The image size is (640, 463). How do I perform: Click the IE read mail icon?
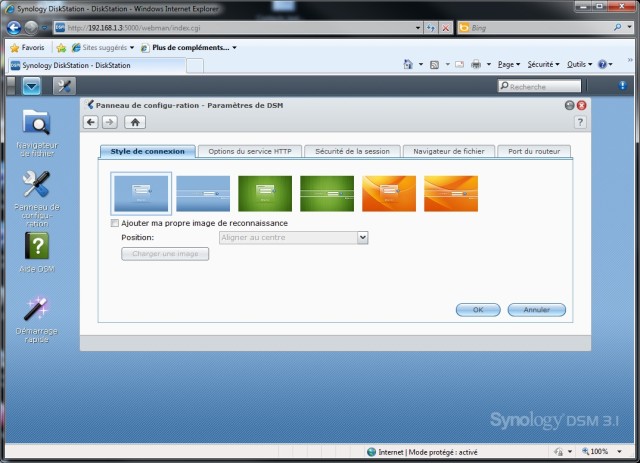coord(460,65)
